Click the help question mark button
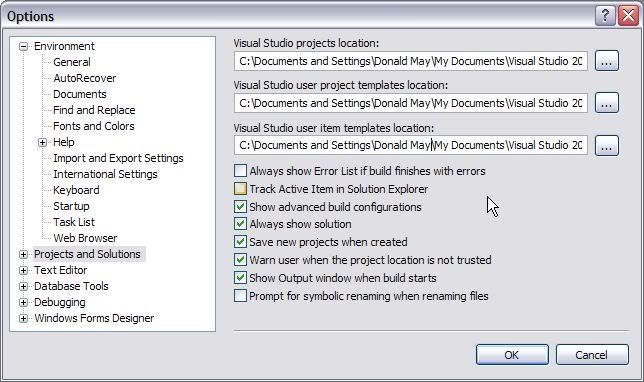Image resolution: width=644 pixels, height=382 pixels. click(605, 16)
